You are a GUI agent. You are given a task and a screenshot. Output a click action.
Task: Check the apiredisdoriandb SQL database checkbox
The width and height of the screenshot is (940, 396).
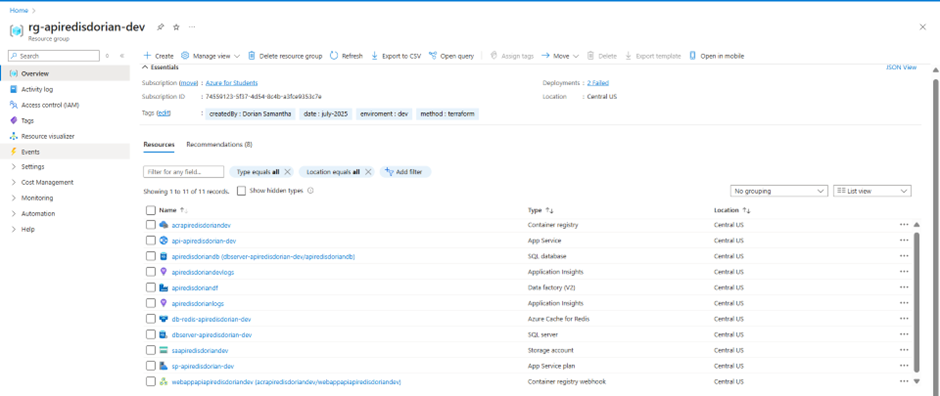tap(150, 256)
